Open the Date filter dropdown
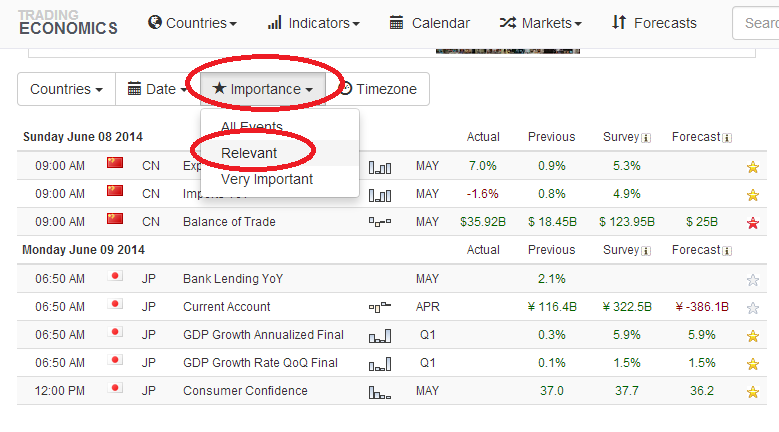779x432 pixels. (x=157, y=89)
